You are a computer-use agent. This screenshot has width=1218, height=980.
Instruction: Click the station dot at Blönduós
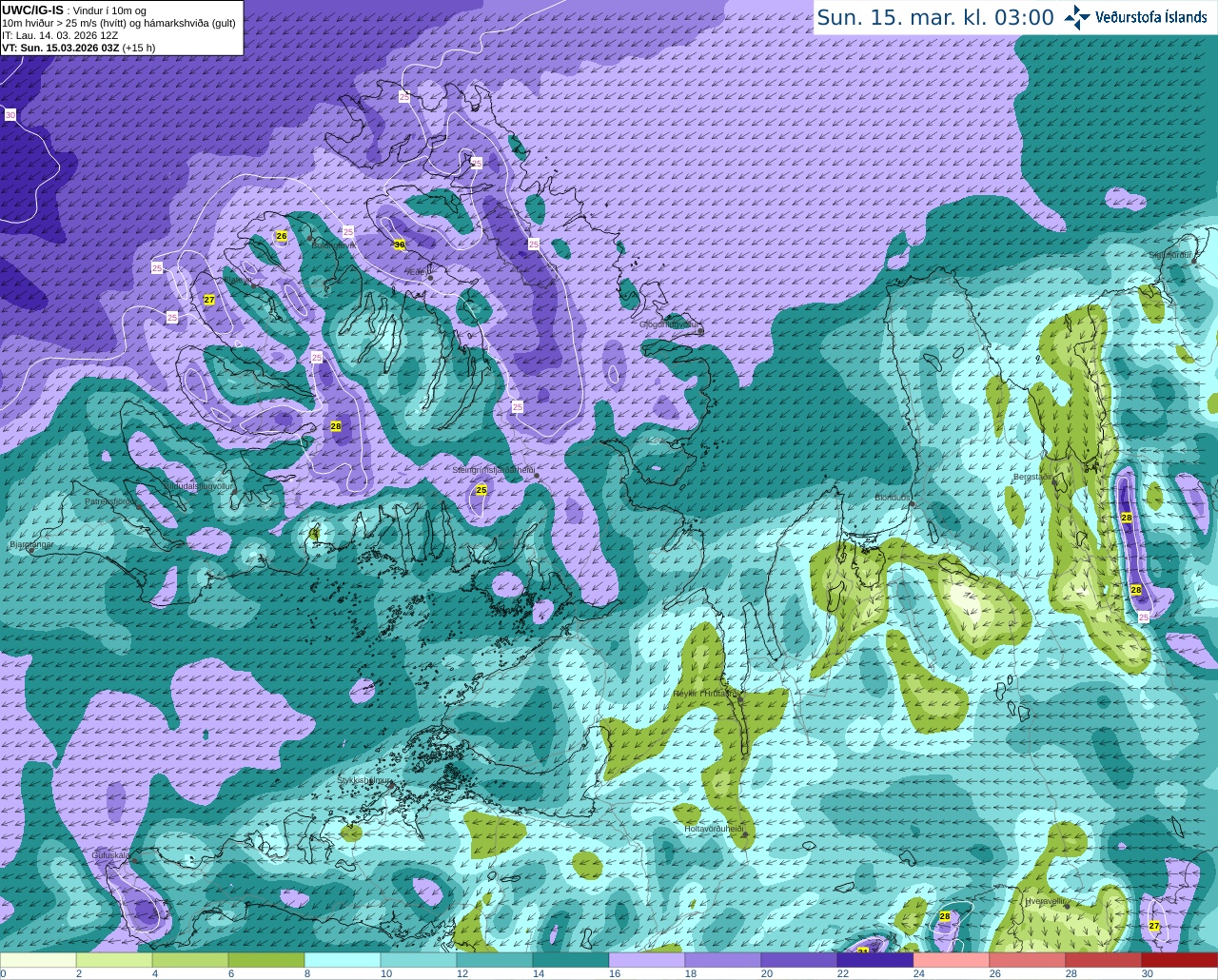pos(912,503)
